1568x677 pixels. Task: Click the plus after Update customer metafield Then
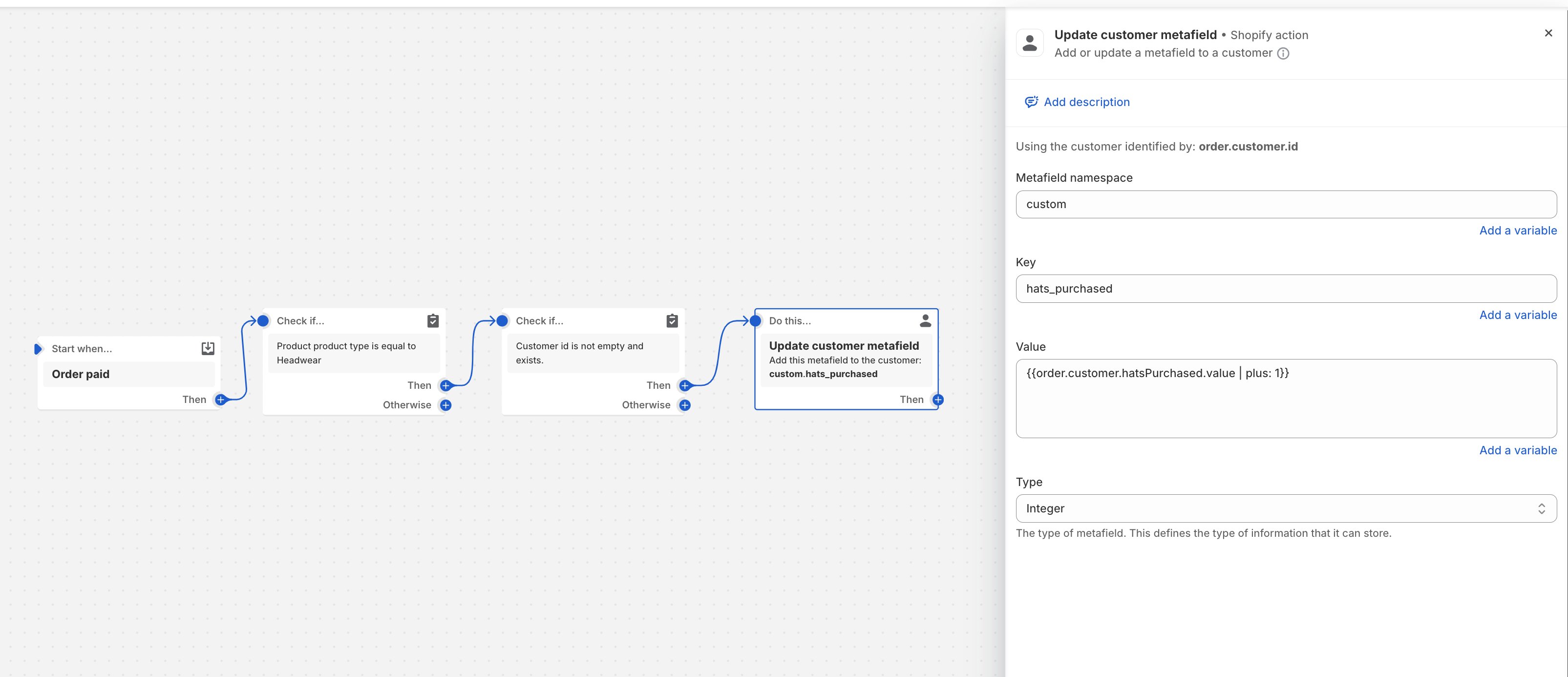tap(938, 400)
